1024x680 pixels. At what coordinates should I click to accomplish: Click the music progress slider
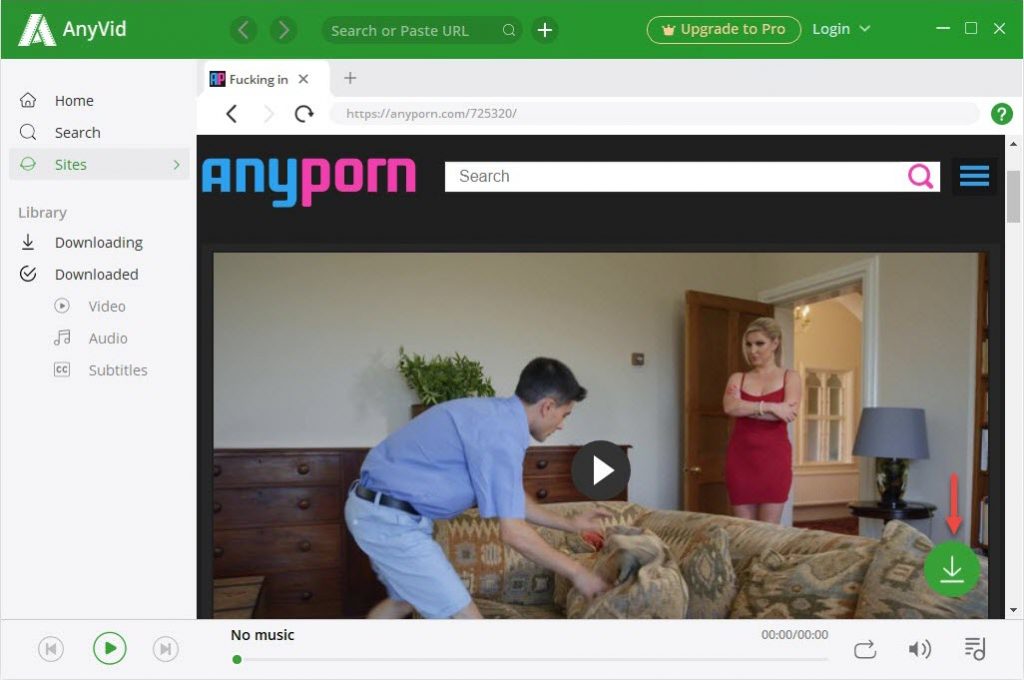(x=530, y=660)
